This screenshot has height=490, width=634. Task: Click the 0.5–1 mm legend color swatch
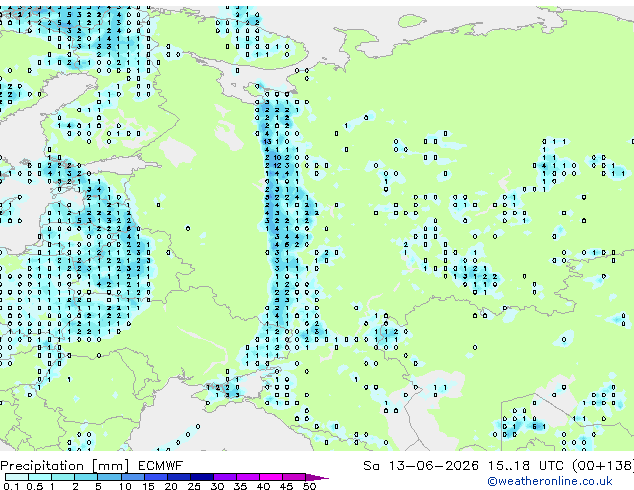[x=40, y=477]
